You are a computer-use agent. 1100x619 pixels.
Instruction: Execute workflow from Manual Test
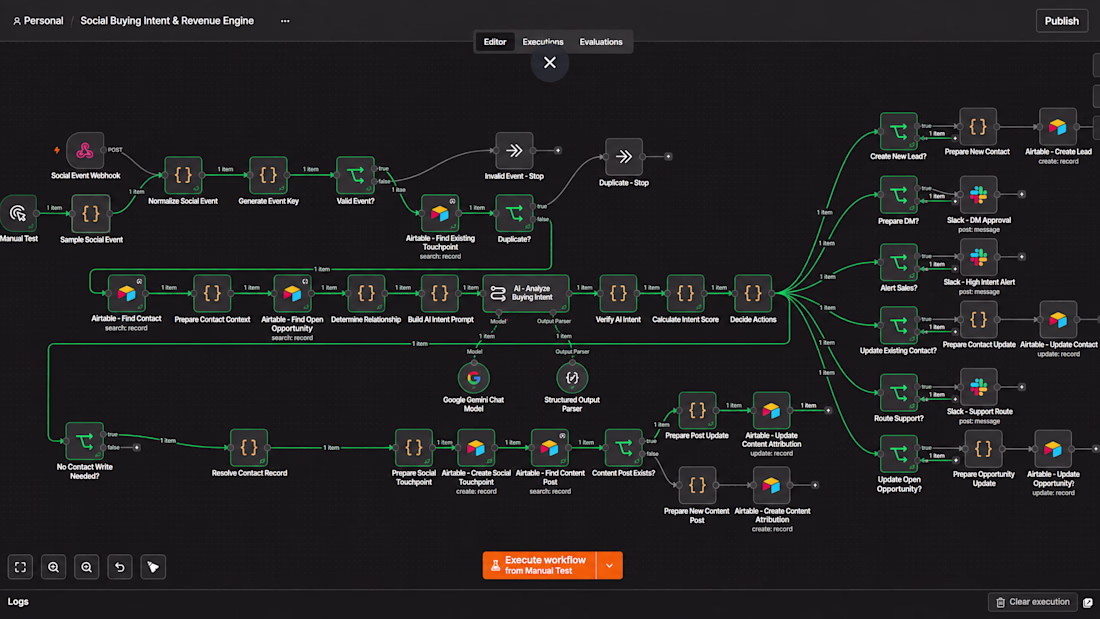pyautogui.click(x=539, y=566)
